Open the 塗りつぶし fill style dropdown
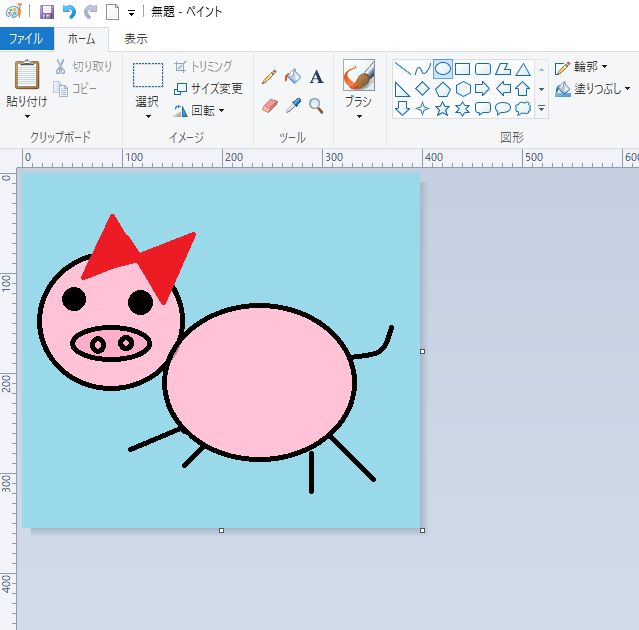 click(593, 89)
